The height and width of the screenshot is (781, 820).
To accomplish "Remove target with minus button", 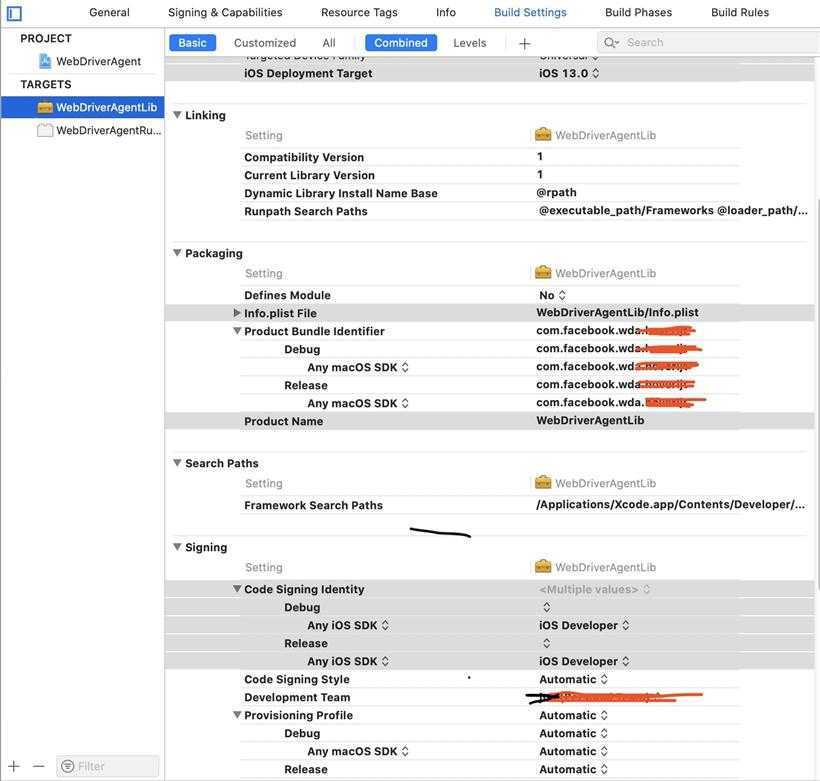I will point(38,766).
